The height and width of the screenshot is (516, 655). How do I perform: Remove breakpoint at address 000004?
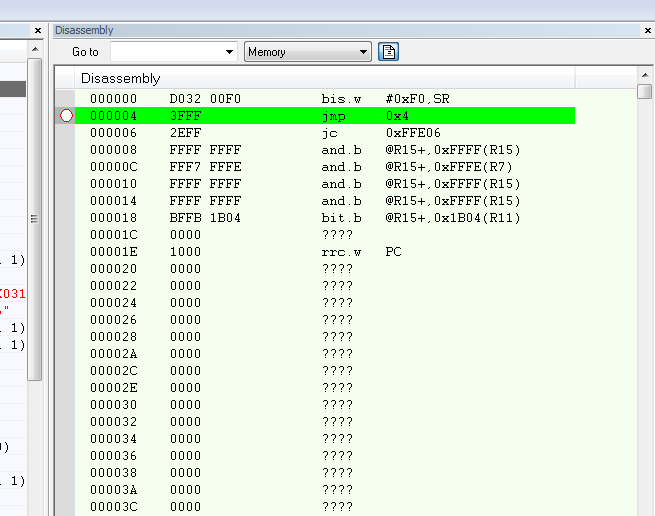coord(66,116)
